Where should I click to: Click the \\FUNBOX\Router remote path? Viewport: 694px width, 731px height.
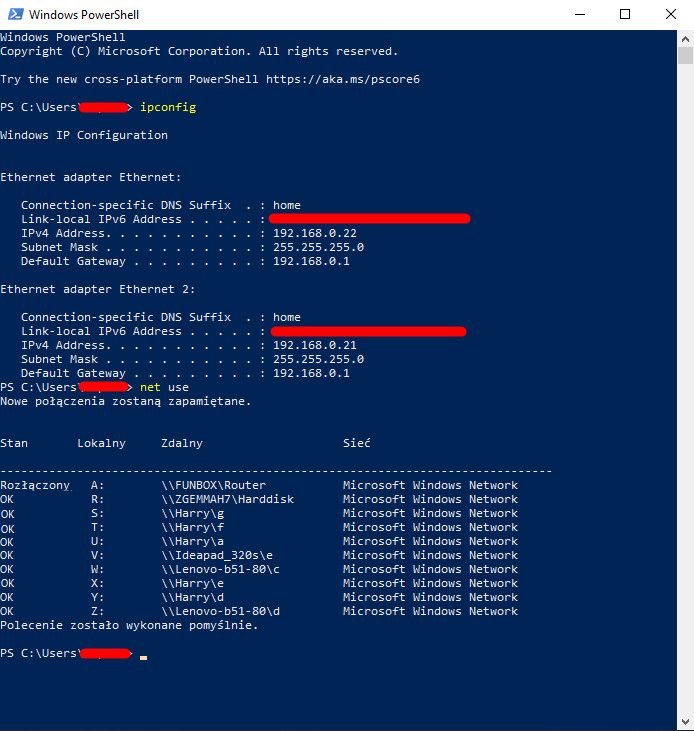point(213,485)
